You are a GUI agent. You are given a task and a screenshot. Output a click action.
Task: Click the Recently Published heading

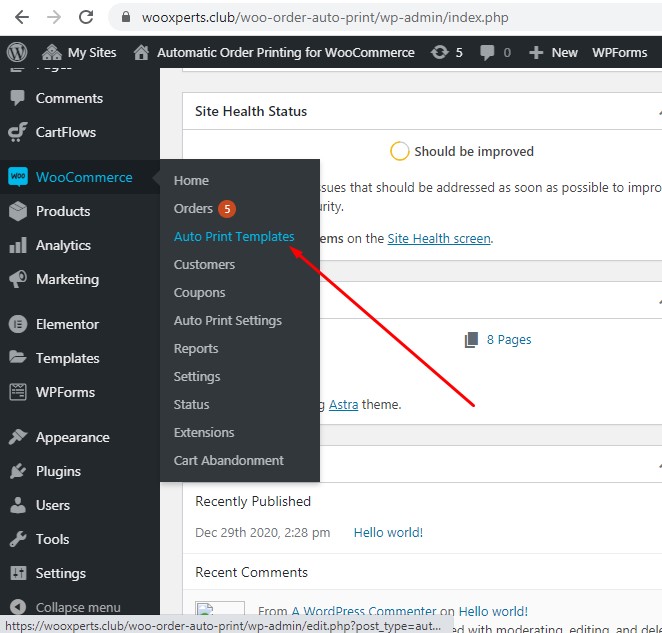point(252,501)
